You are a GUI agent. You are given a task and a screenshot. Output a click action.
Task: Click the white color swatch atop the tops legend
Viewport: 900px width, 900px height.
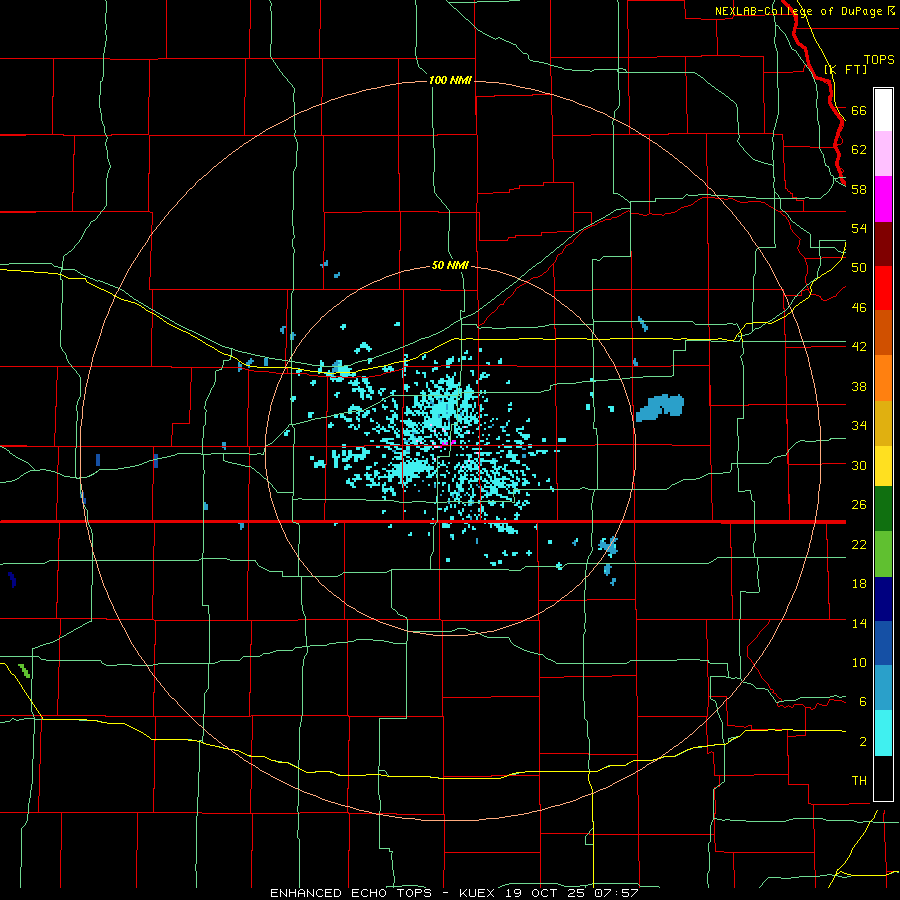[x=883, y=110]
